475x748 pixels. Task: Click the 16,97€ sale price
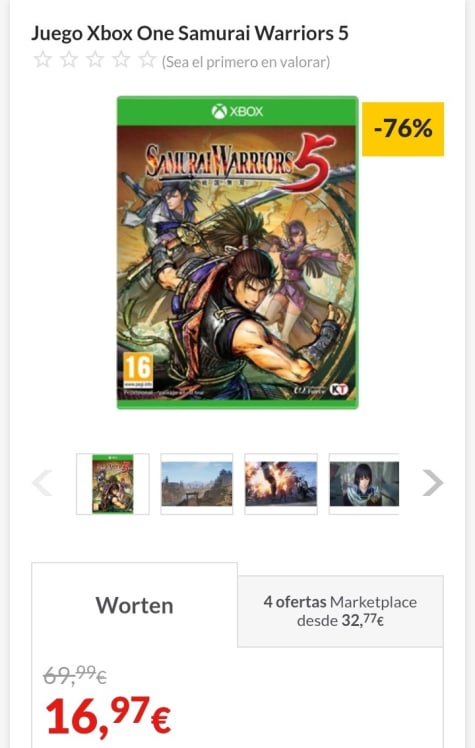click(108, 717)
